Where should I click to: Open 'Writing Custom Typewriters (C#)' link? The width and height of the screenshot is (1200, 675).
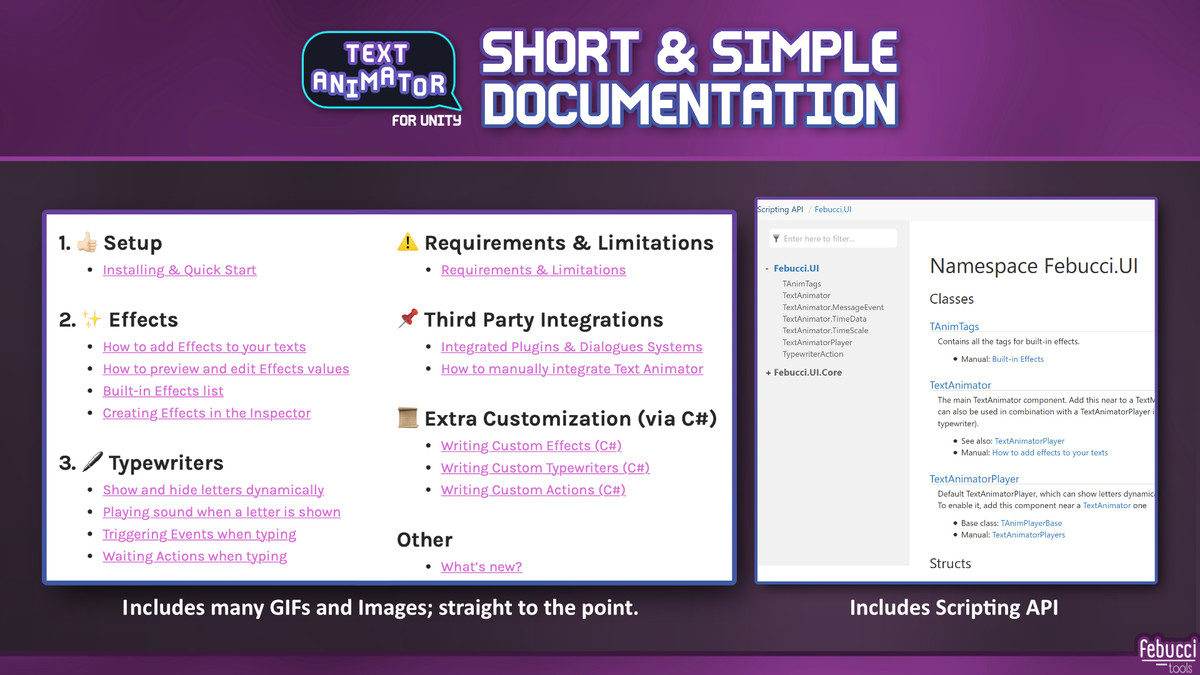(545, 468)
